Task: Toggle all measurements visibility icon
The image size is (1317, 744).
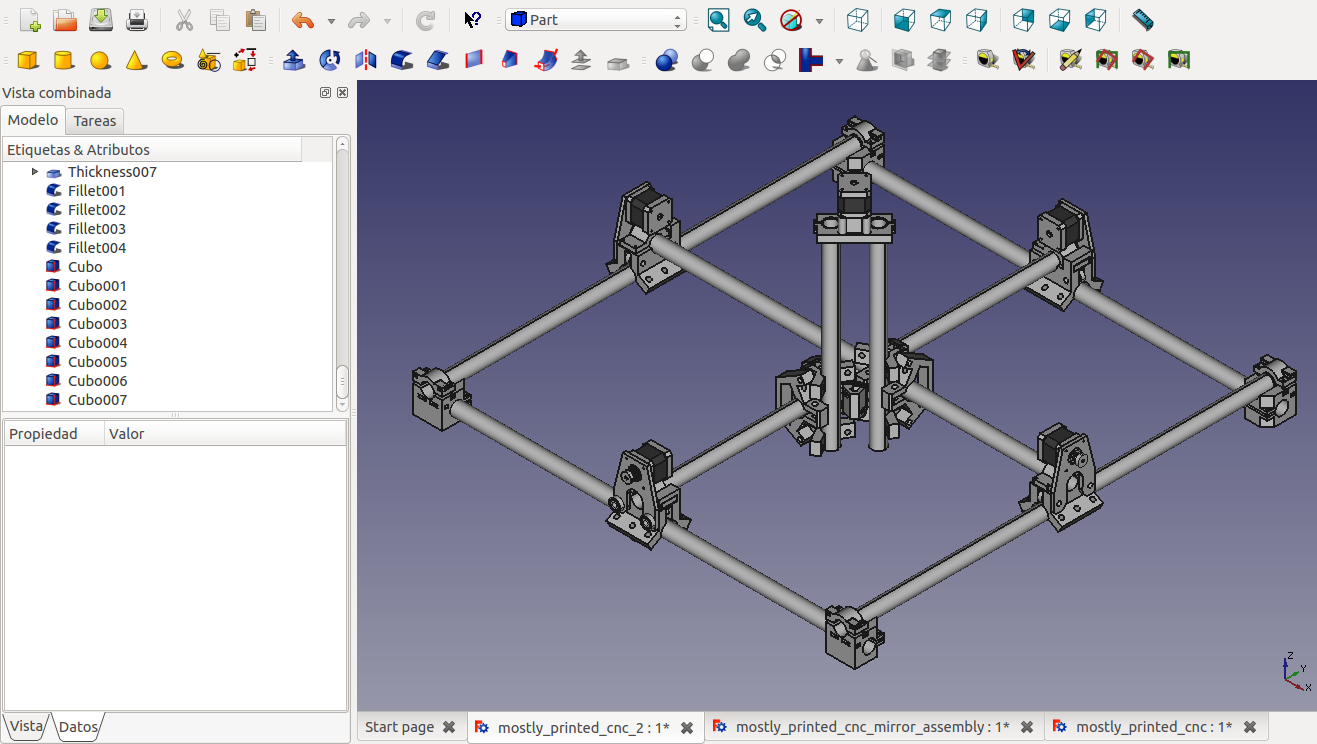Action: click(x=1106, y=61)
